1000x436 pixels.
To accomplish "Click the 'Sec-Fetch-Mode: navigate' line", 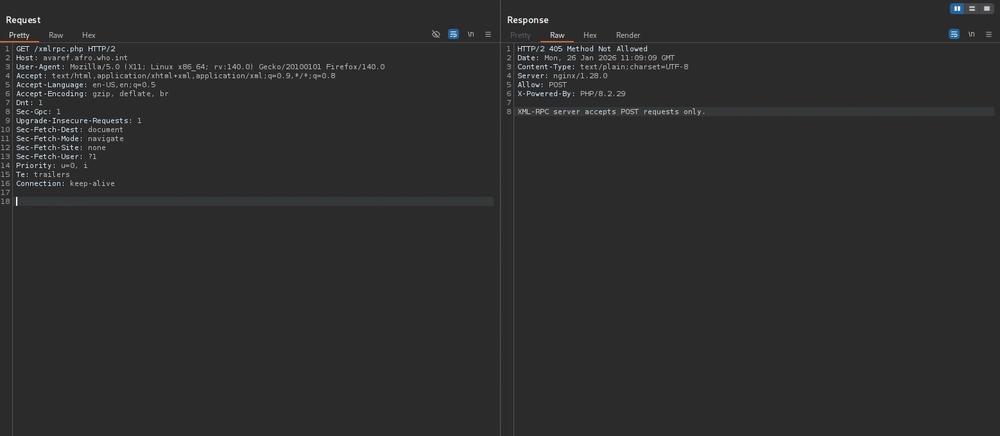I will pos(70,138).
